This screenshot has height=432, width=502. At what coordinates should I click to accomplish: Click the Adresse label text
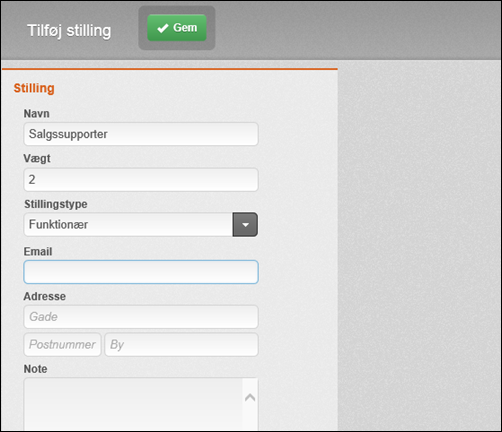click(45, 296)
